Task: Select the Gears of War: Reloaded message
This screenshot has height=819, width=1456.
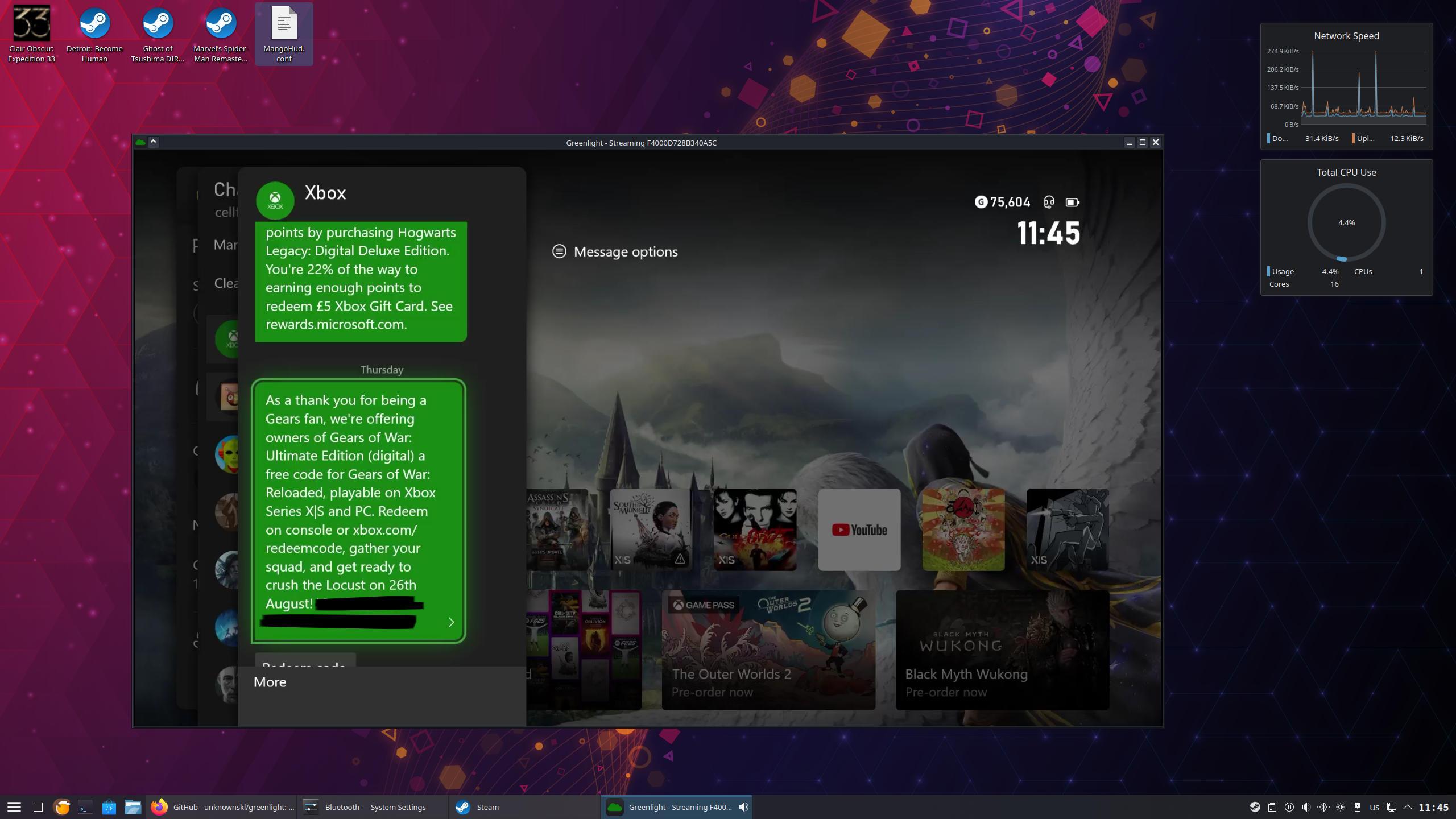Action: click(x=358, y=511)
